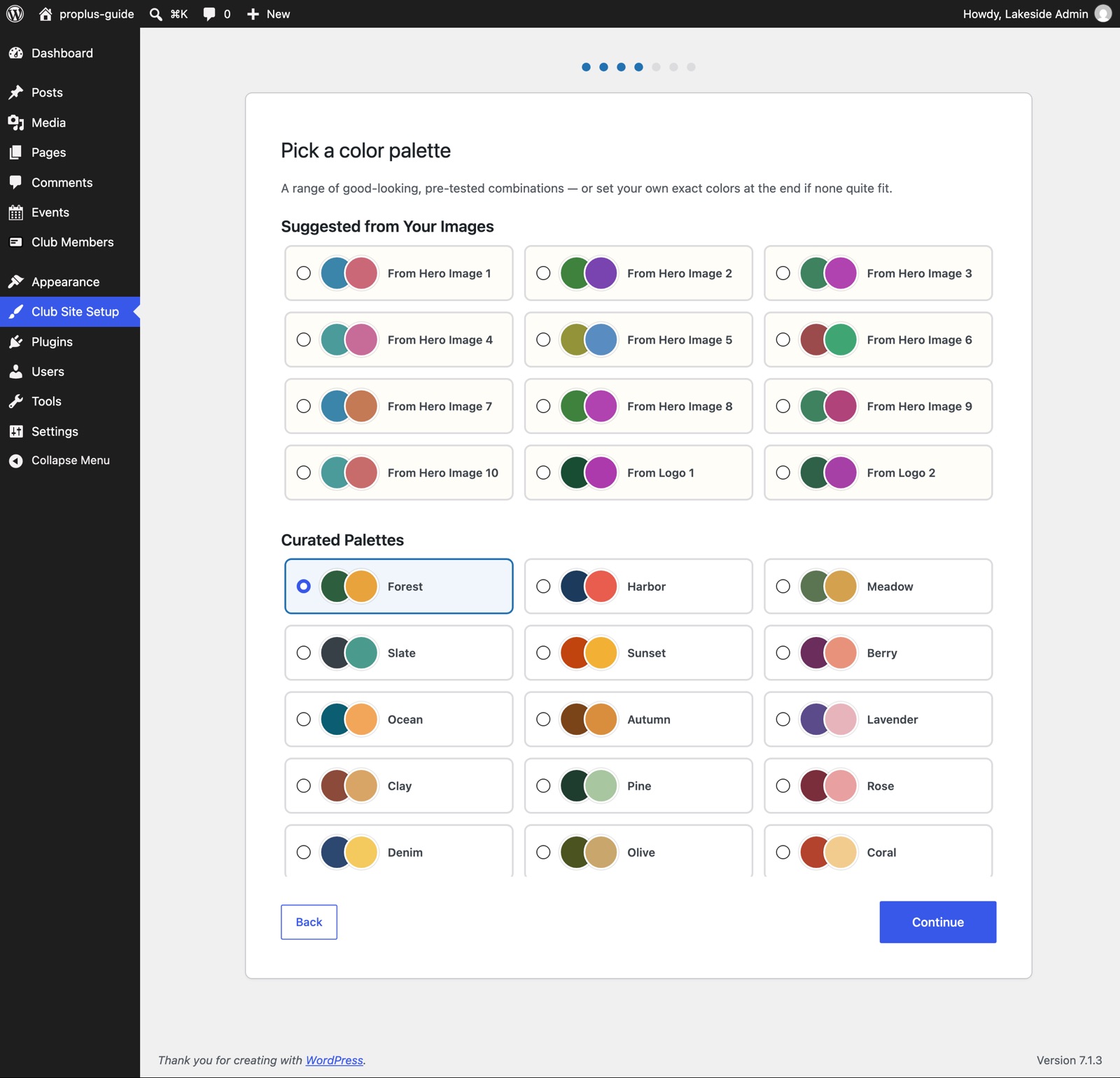Open the Users menu item
The height and width of the screenshot is (1078, 1120).
click(70, 372)
